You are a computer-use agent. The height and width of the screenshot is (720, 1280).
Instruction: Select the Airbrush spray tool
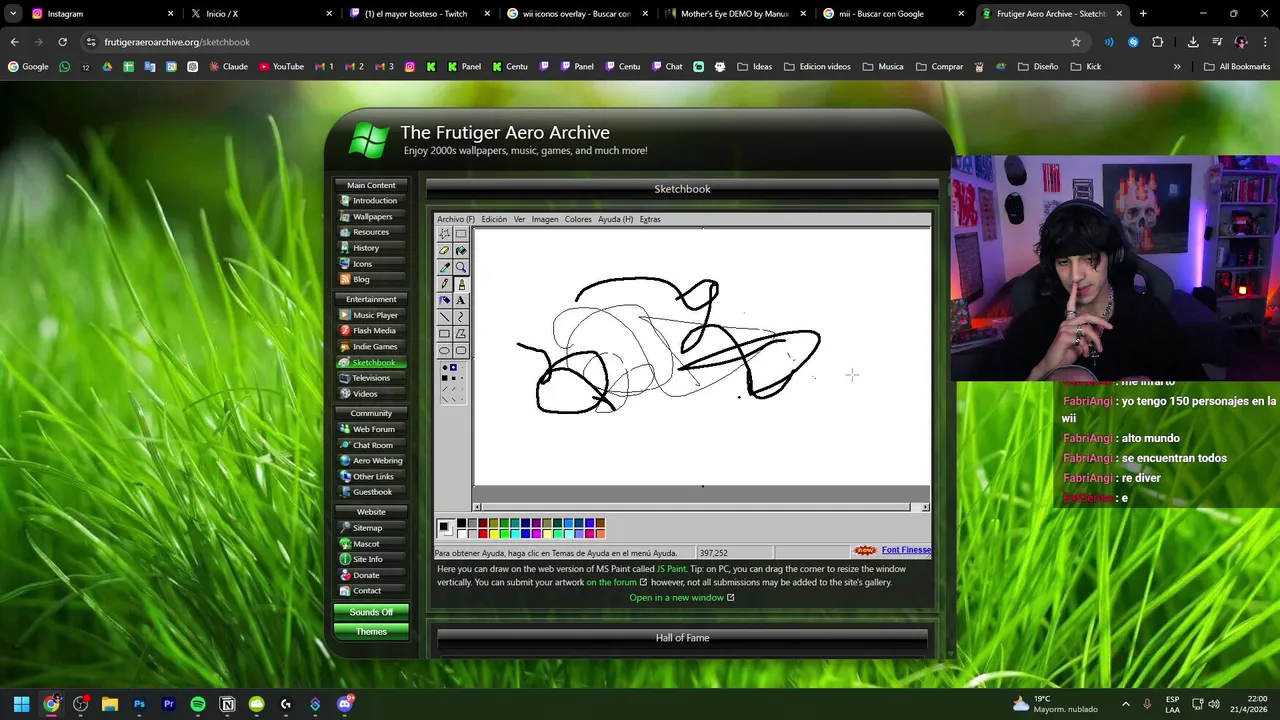[x=444, y=300]
